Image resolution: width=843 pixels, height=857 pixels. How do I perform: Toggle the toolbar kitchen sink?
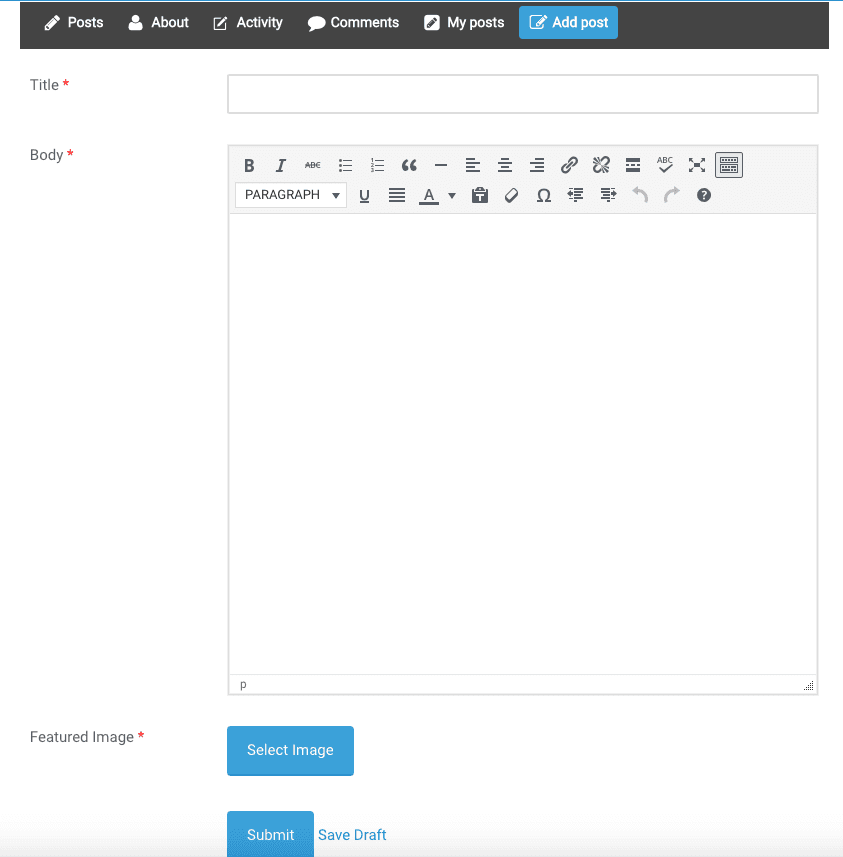tap(729, 165)
